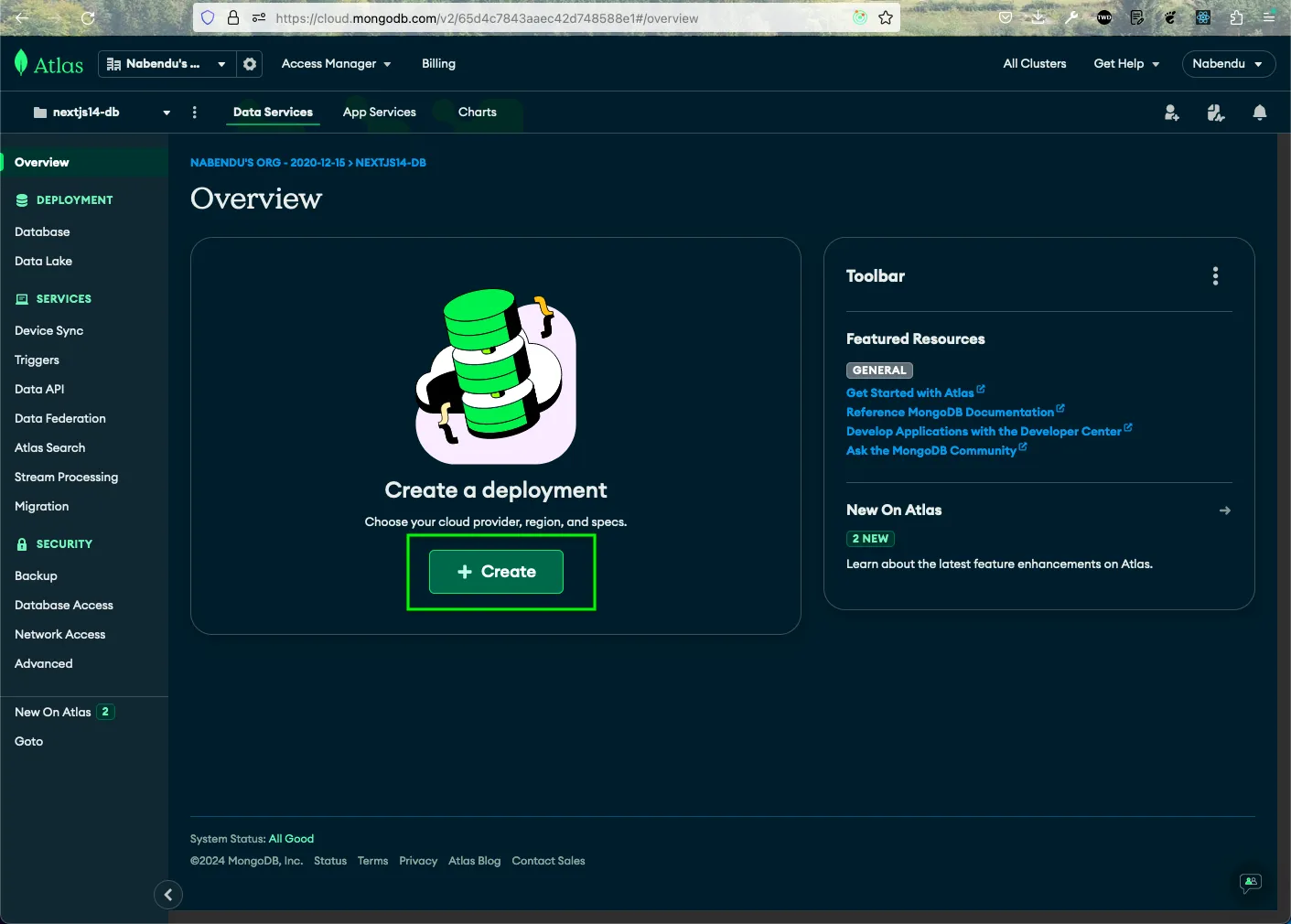Open Database in the sidebar
The image size is (1291, 924).
(x=42, y=232)
